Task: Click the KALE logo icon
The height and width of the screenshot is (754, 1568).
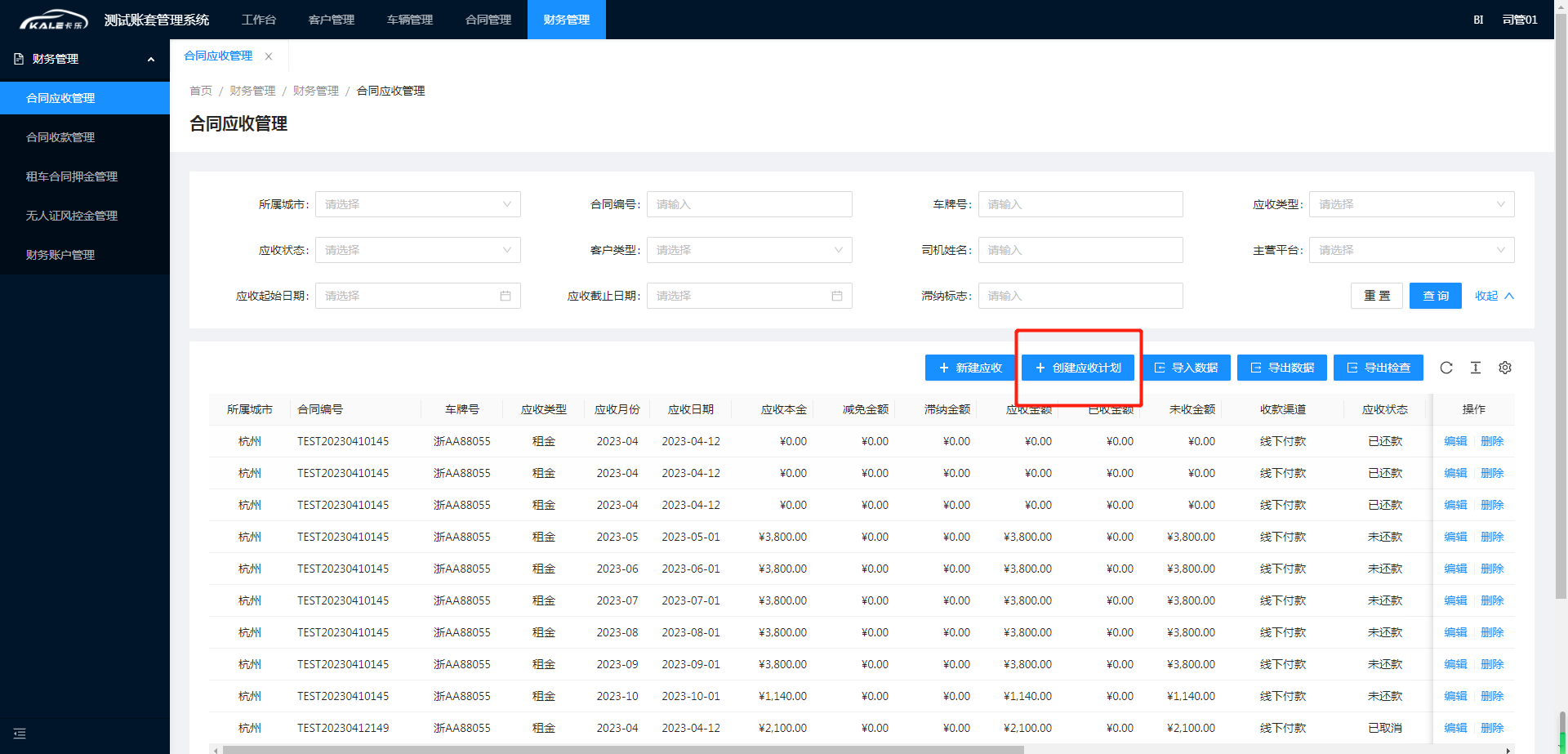Action: click(x=53, y=20)
